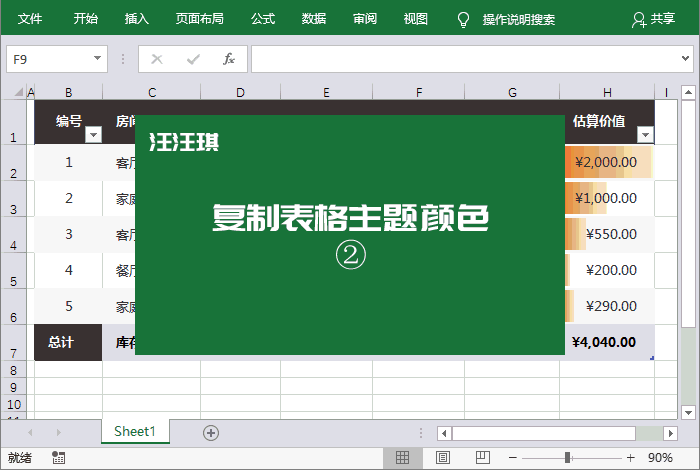
Task: Open the 页面布局 ribbon tab
Action: [x=199, y=19]
